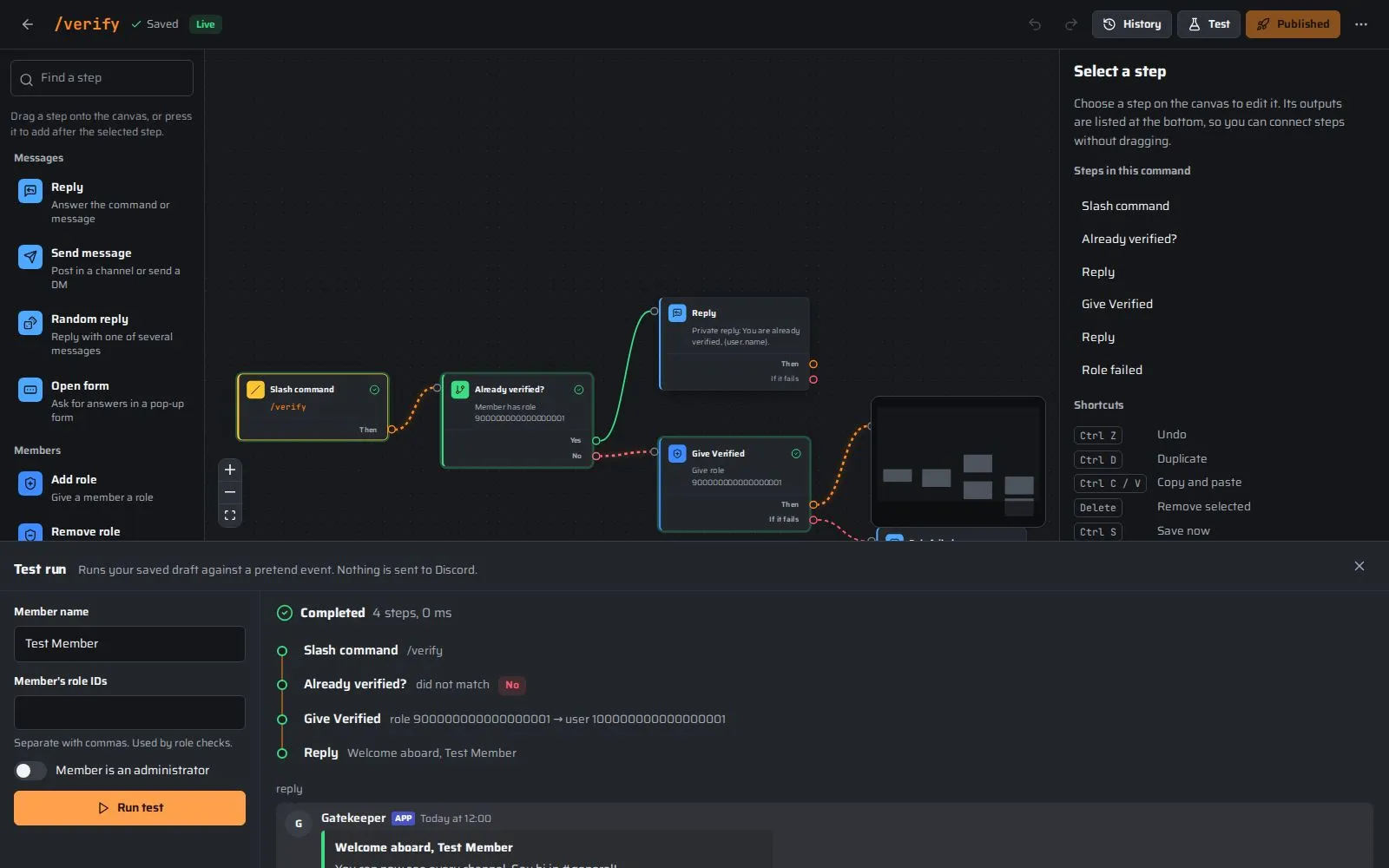Image resolution: width=1389 pixels, height=868 pixels.
Task: Click the Slash command node's lightning icon
Action: (255, 390)
